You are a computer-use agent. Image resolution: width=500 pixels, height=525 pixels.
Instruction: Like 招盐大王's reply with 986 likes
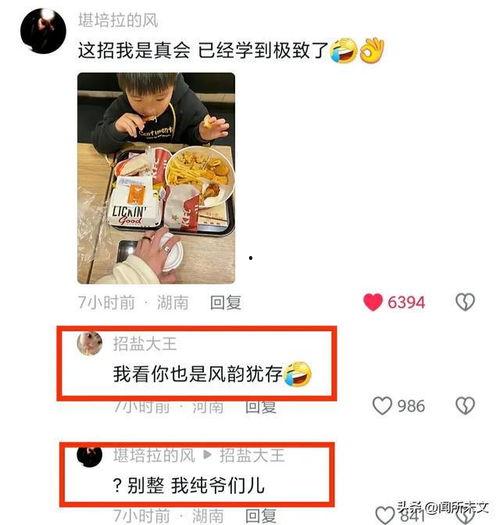coord(382,406)
